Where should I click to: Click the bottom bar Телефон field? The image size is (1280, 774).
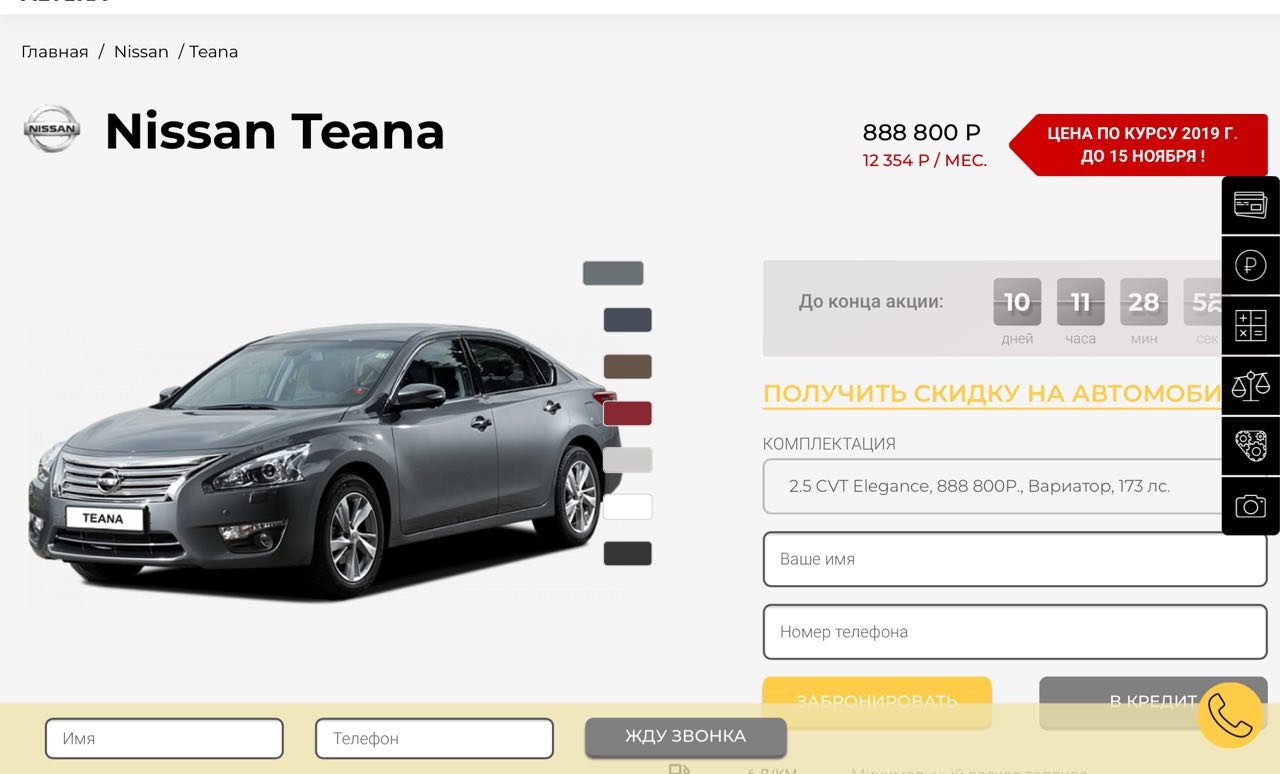click(x=434, y=739)
